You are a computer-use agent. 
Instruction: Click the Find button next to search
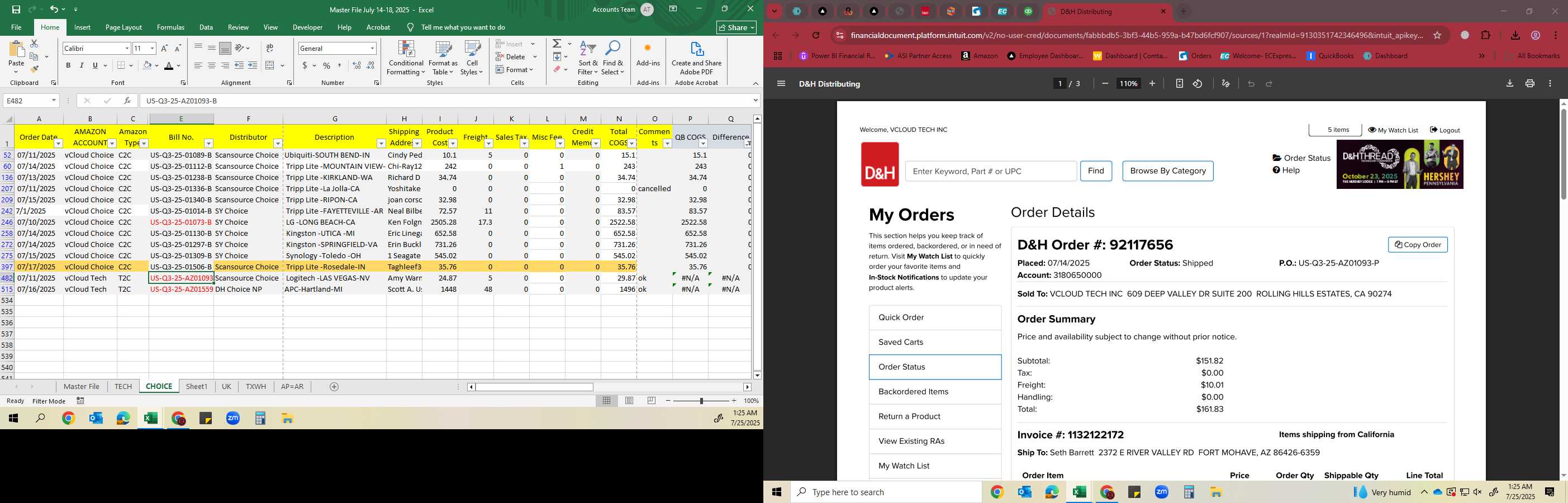click(1096, 171)
